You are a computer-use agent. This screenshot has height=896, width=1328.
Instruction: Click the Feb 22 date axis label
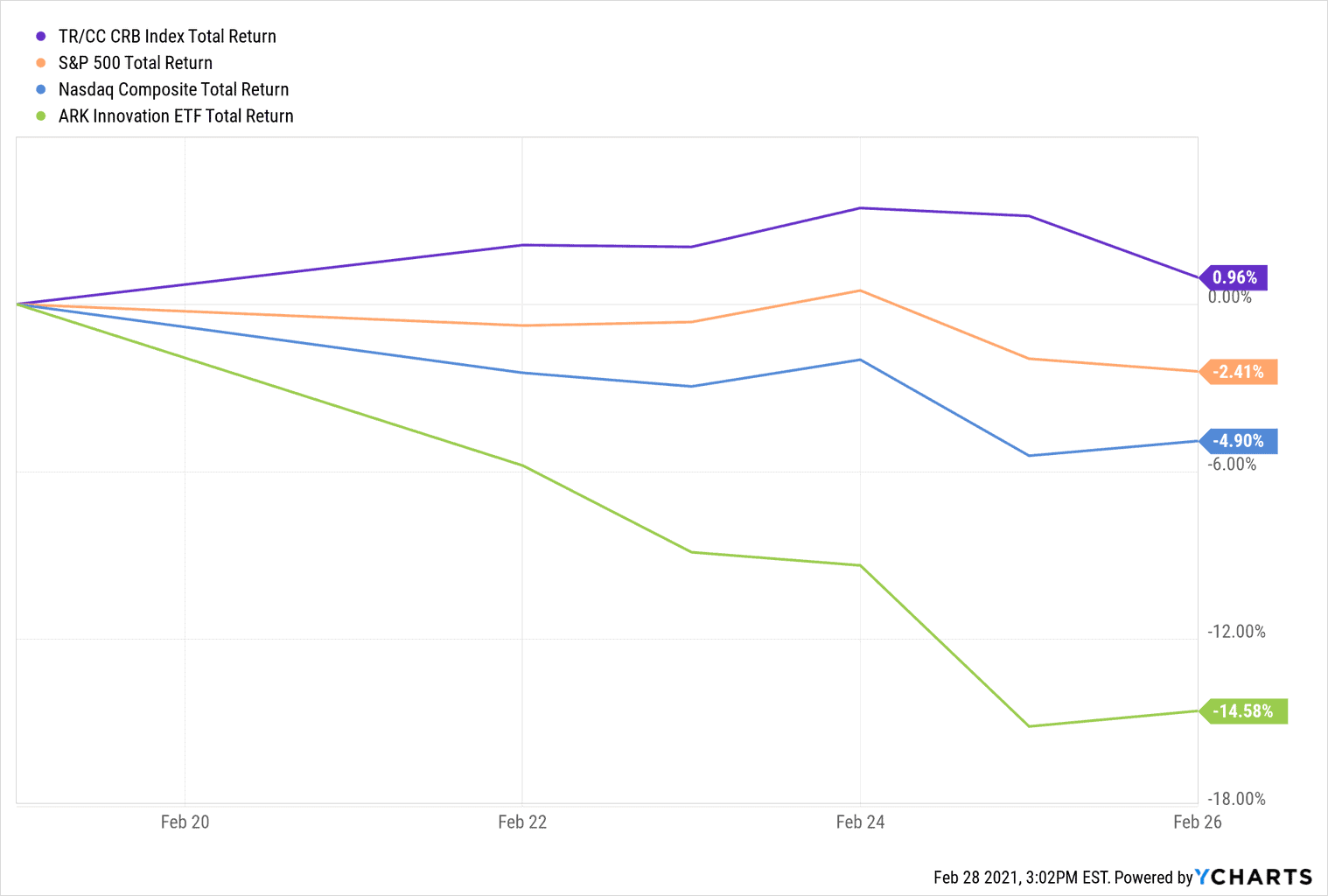click(522, 822)
